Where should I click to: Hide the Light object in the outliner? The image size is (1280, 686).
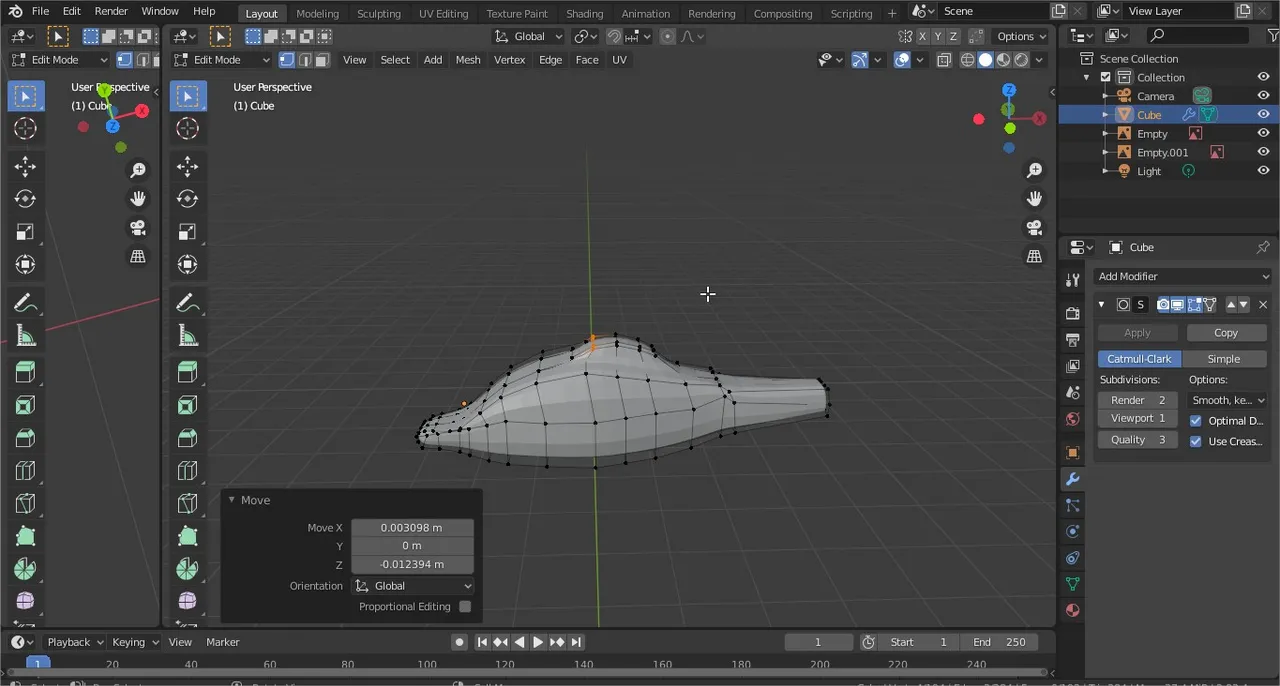[1263, 171]
